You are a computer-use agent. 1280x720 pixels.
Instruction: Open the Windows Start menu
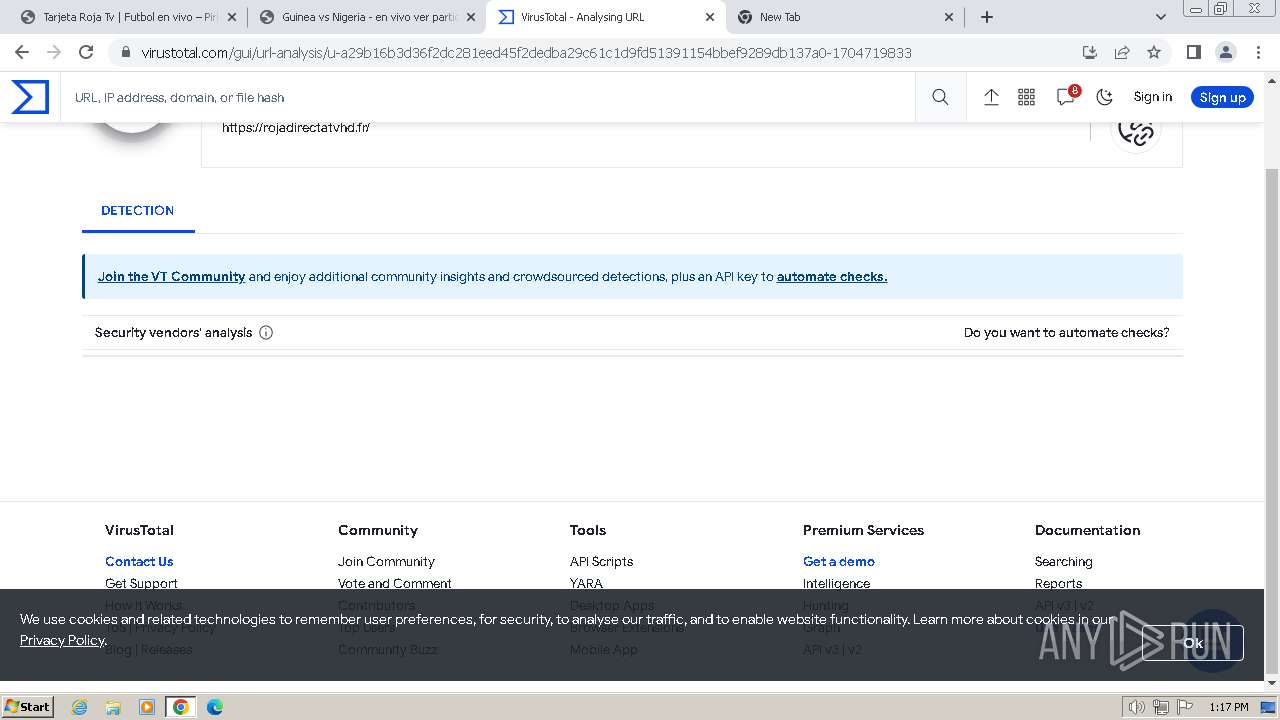coord(27,707)
